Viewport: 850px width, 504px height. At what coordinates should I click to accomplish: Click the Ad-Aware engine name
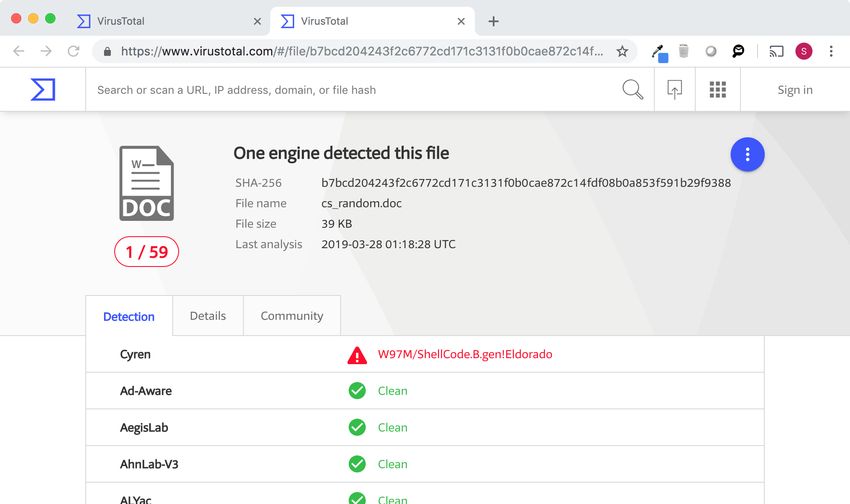coord(146,391)
